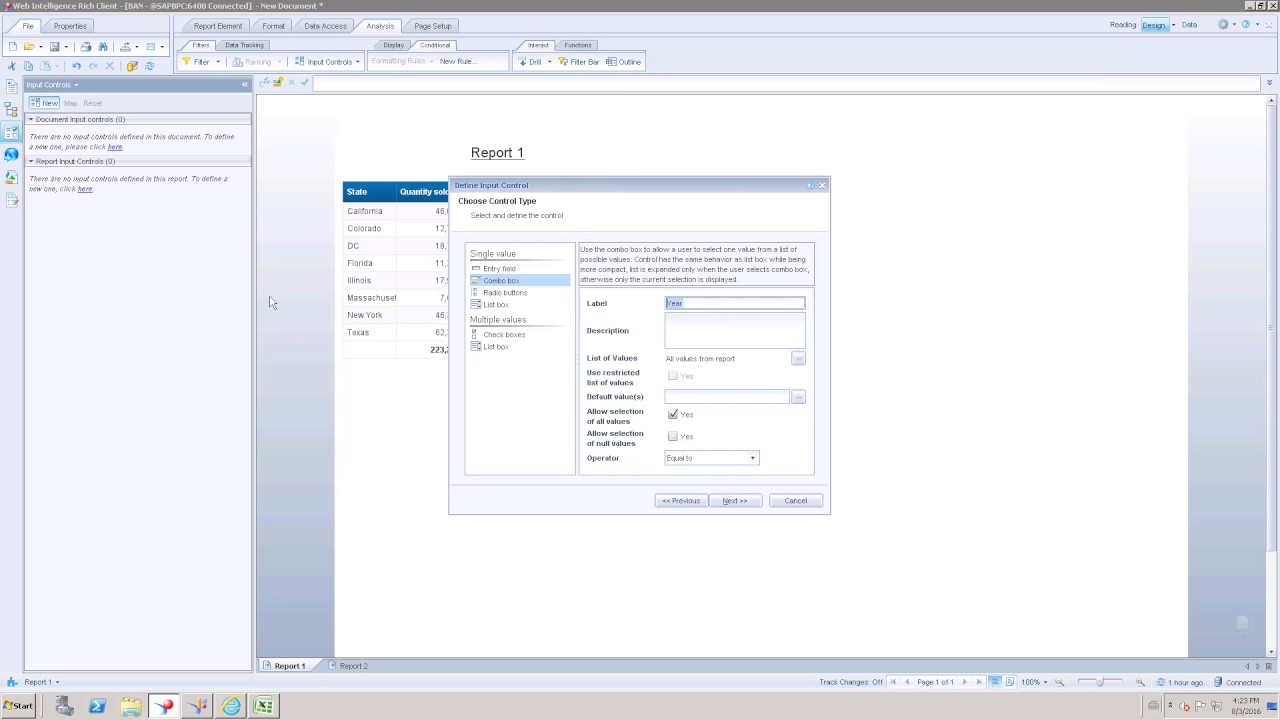Select Radio buttons control type
The height and width of the screenshot is (720, 1280).
505,293
